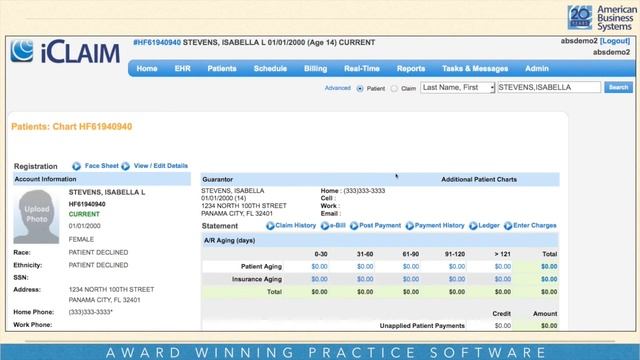The height and width of the screenshot is (360, 640).
Task: Click the Guarantor section header
Action: (218, 180)
